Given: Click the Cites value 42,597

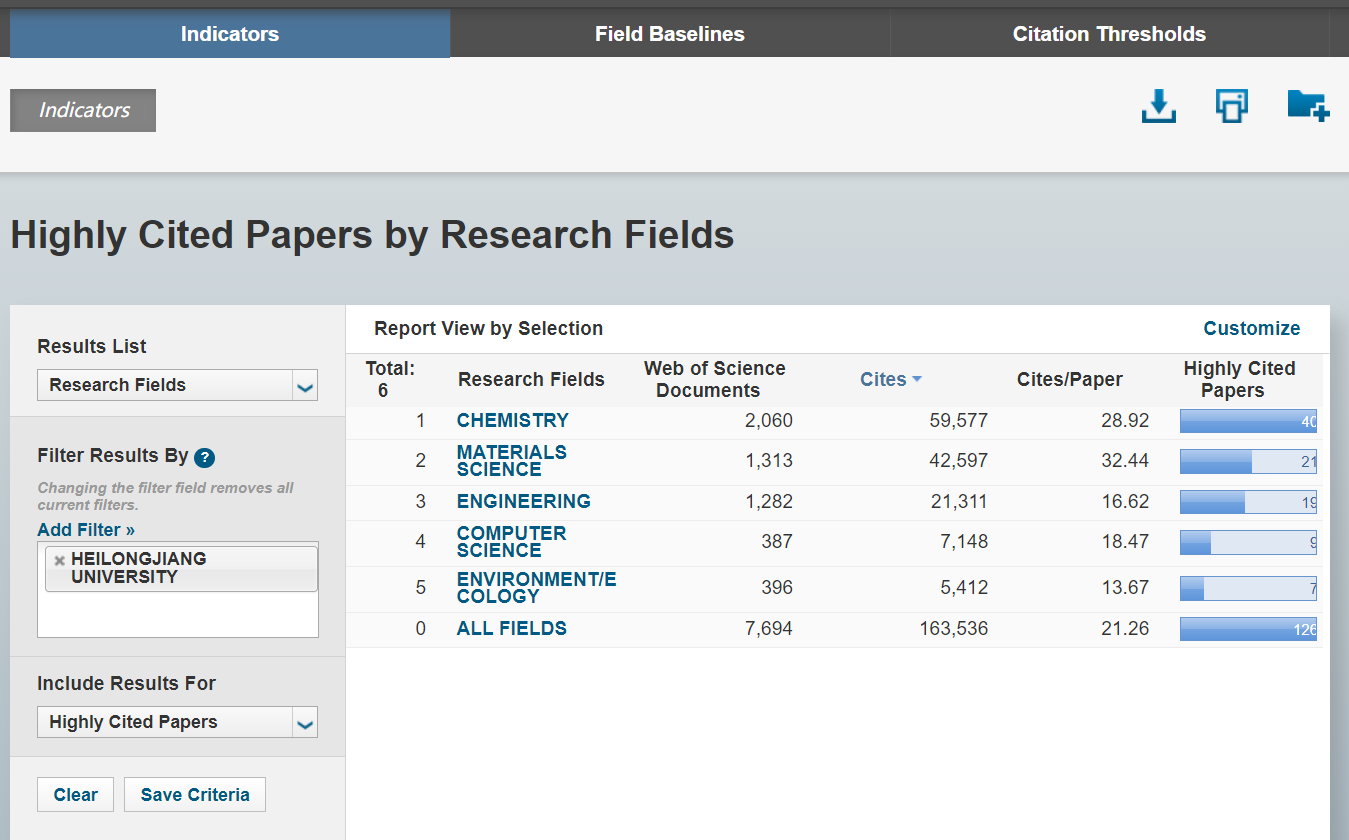Looking at the screenshot, I should tap(957, 461).
